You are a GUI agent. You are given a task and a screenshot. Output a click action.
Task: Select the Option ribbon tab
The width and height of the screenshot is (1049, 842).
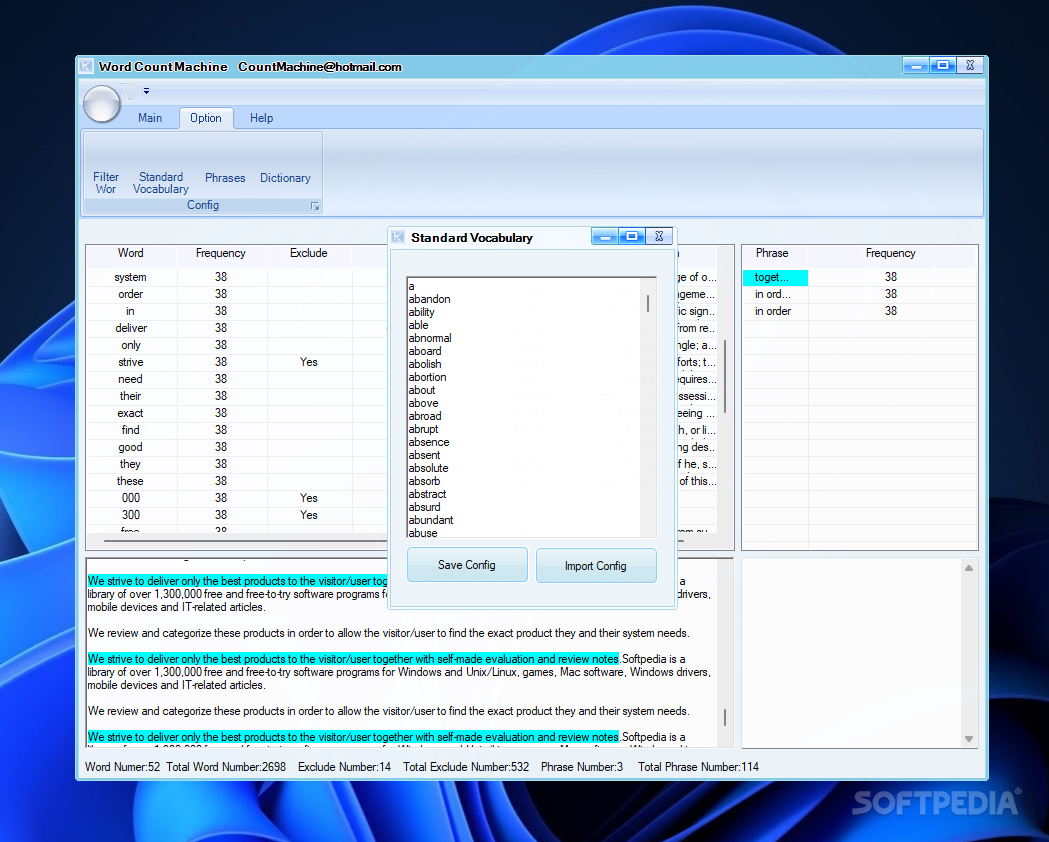tap(205, 118)
